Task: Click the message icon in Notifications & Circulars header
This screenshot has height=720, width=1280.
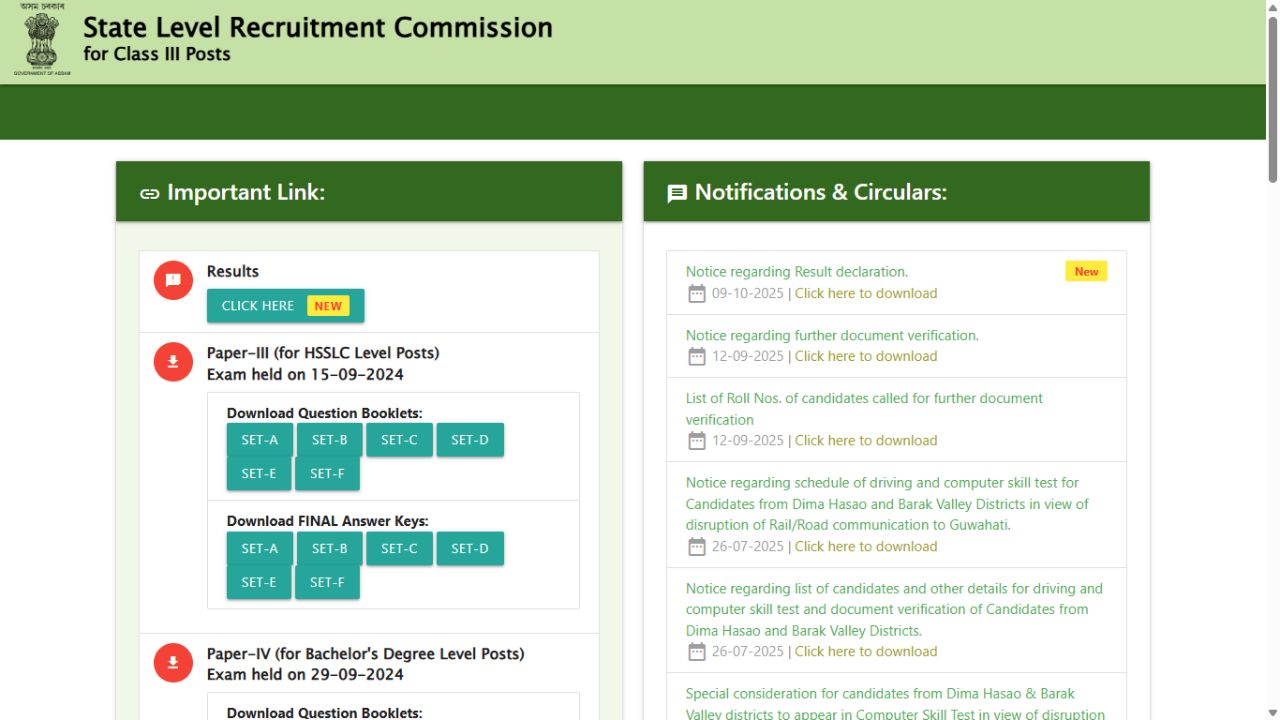Action: pos(677,193)
